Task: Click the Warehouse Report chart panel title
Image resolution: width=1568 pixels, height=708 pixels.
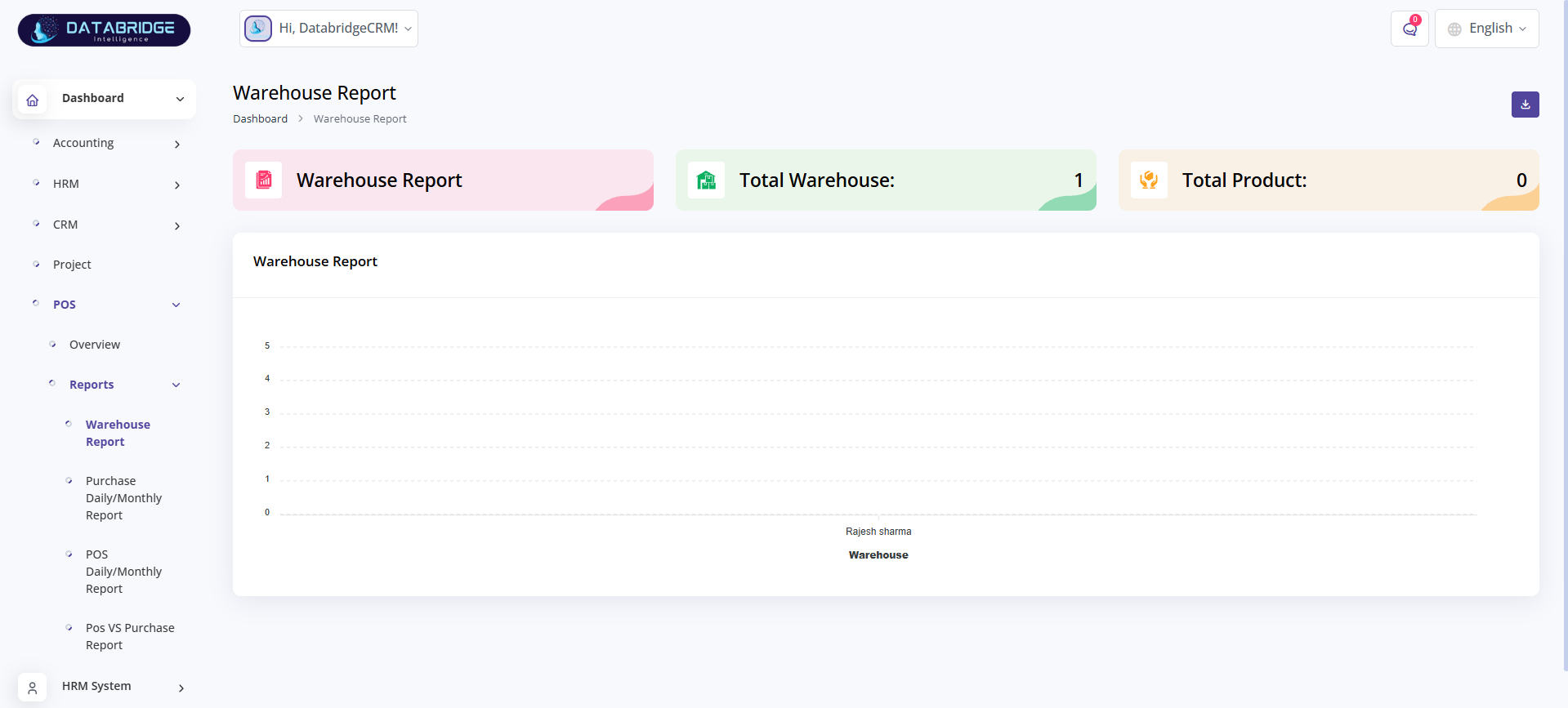Action: 315,261
